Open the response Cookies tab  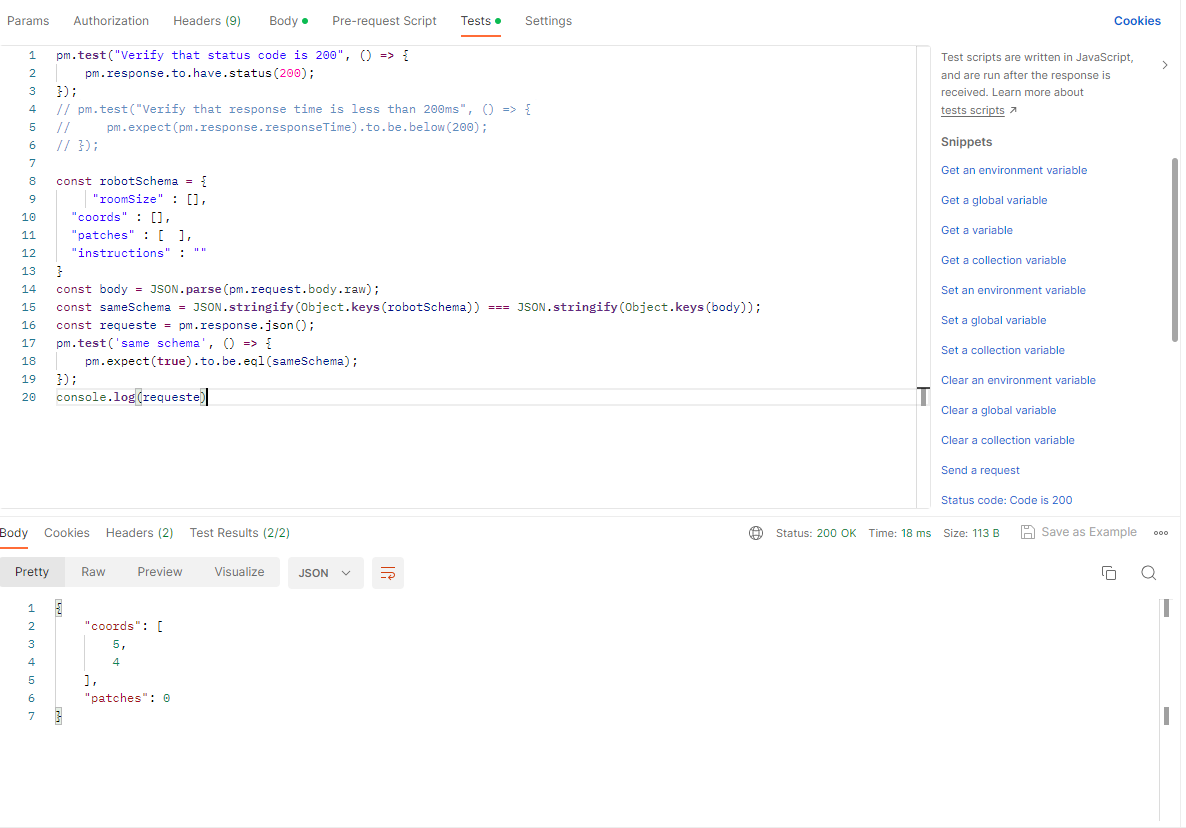67,533
